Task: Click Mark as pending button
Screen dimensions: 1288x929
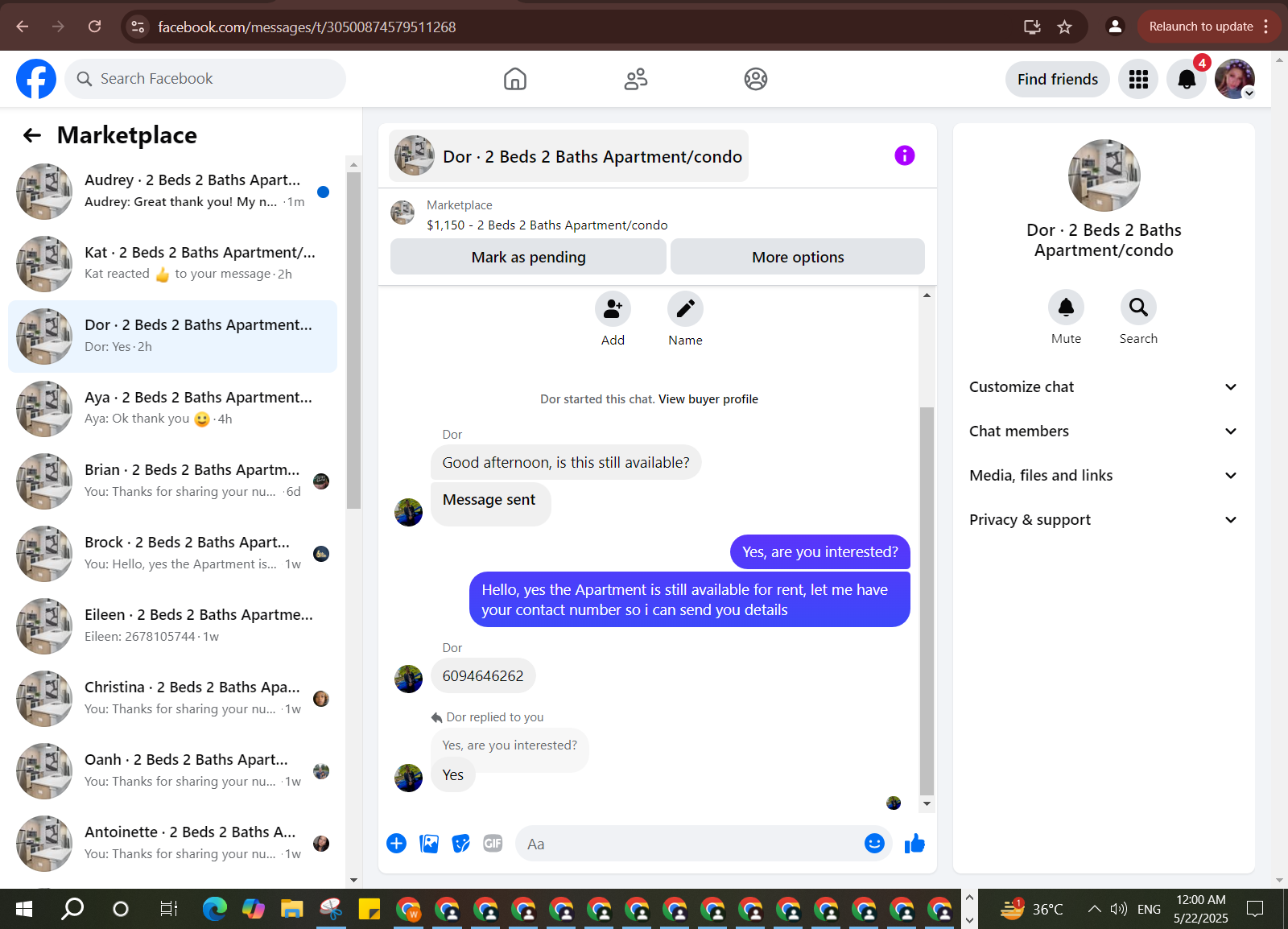Action: point(528,257)
